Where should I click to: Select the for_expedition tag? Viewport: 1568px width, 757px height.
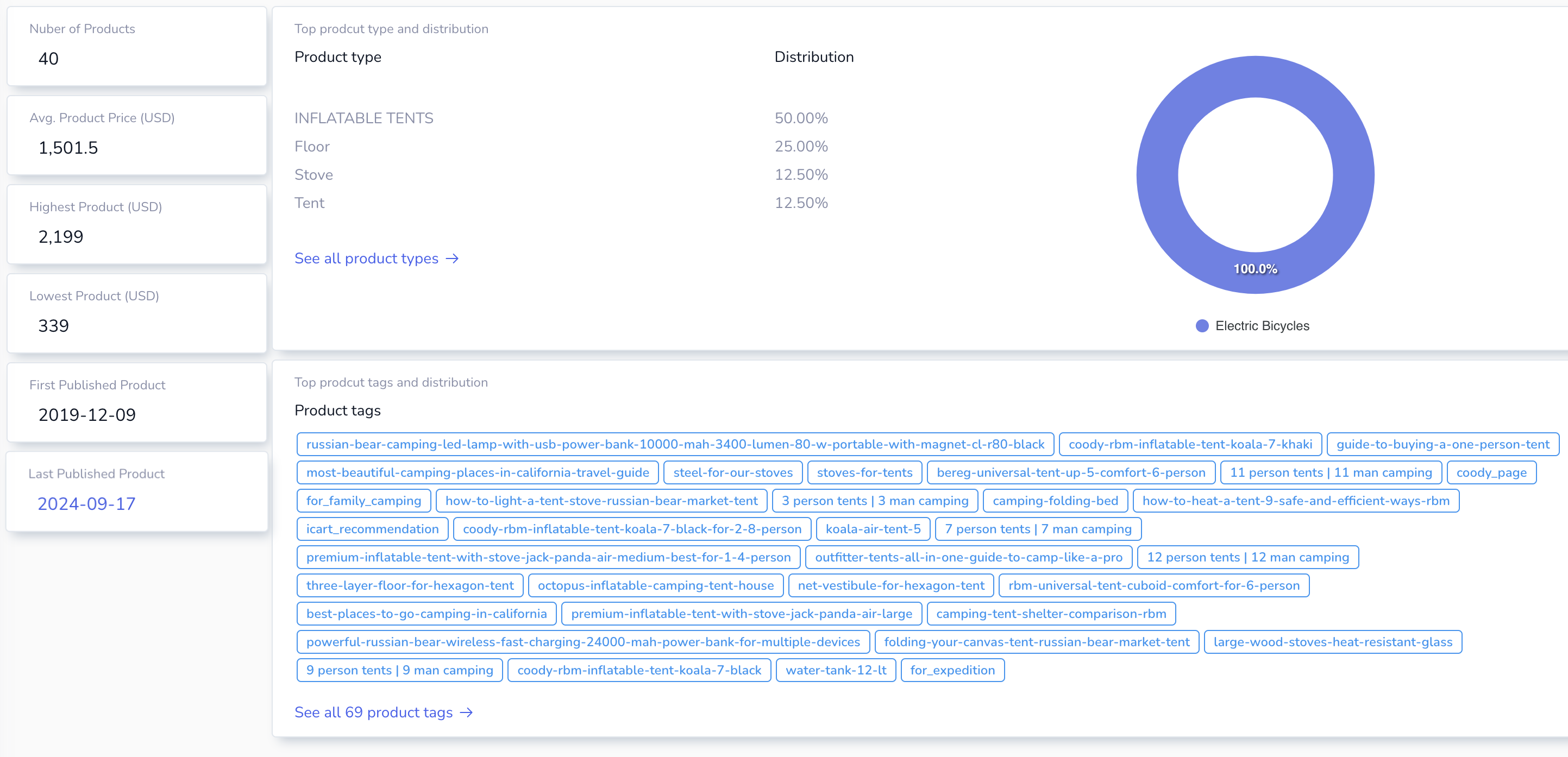pyautogui.click(x=952, y=670)
